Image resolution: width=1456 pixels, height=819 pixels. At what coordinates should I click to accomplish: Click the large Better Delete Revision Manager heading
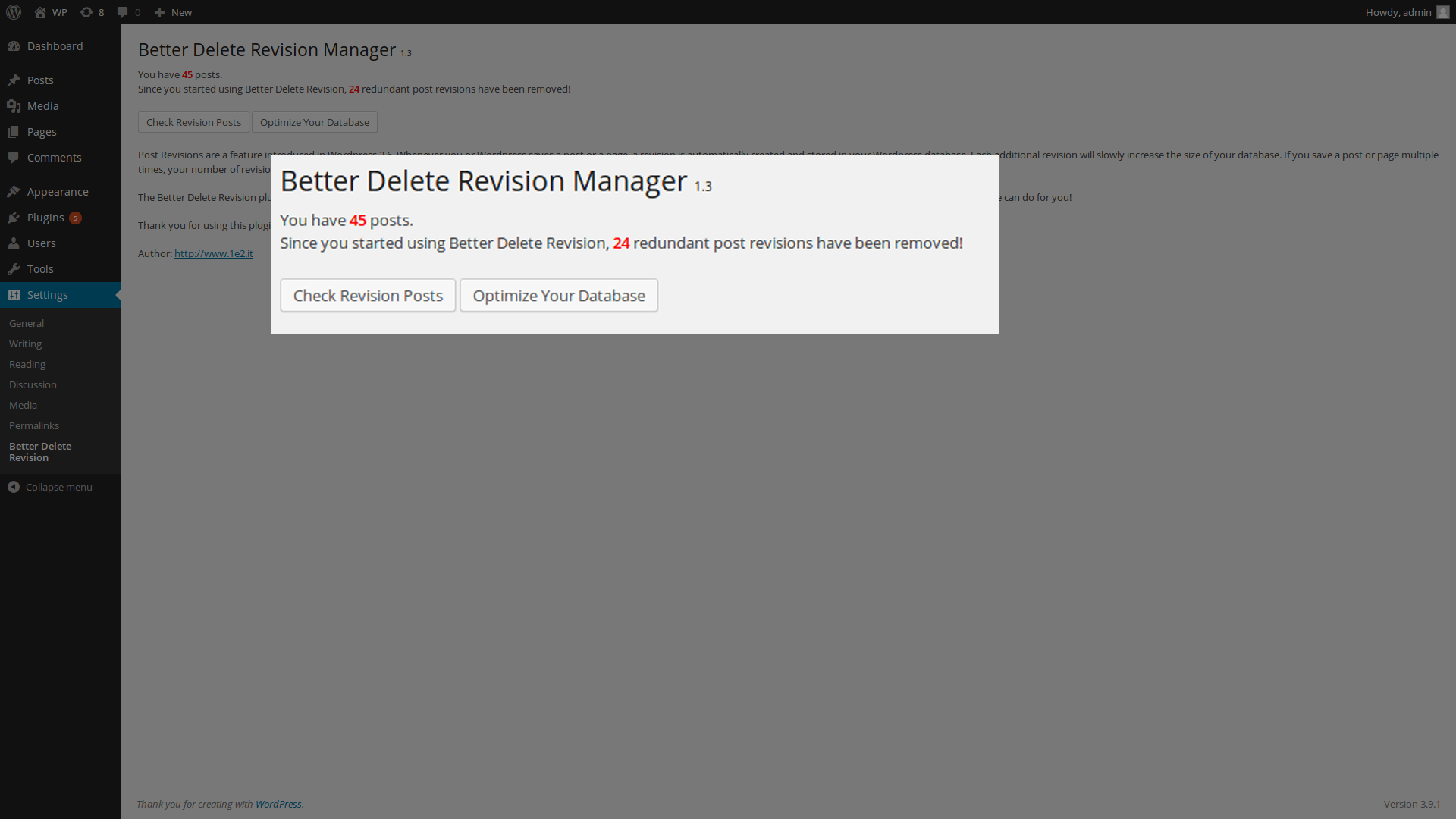[484, 181]
